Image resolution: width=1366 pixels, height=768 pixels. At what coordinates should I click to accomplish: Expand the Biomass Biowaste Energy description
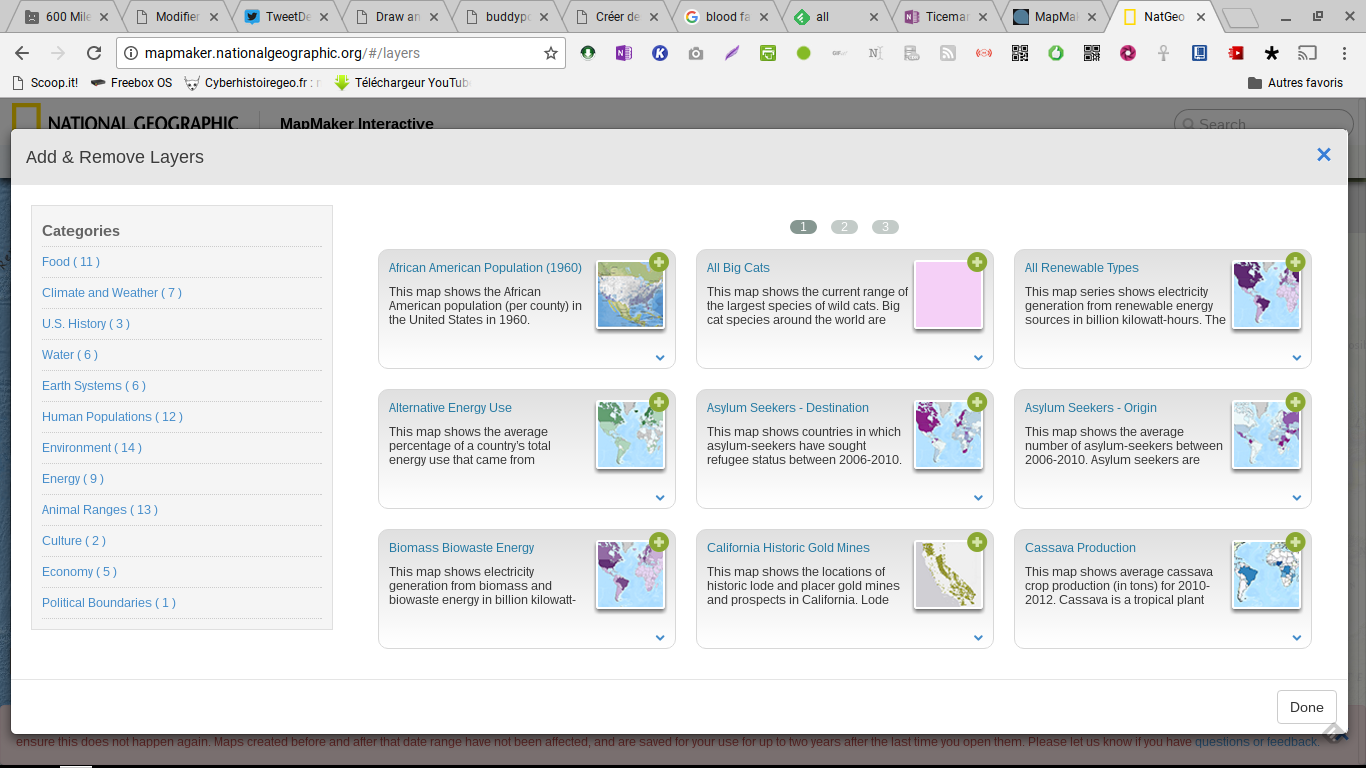(660, 638)
